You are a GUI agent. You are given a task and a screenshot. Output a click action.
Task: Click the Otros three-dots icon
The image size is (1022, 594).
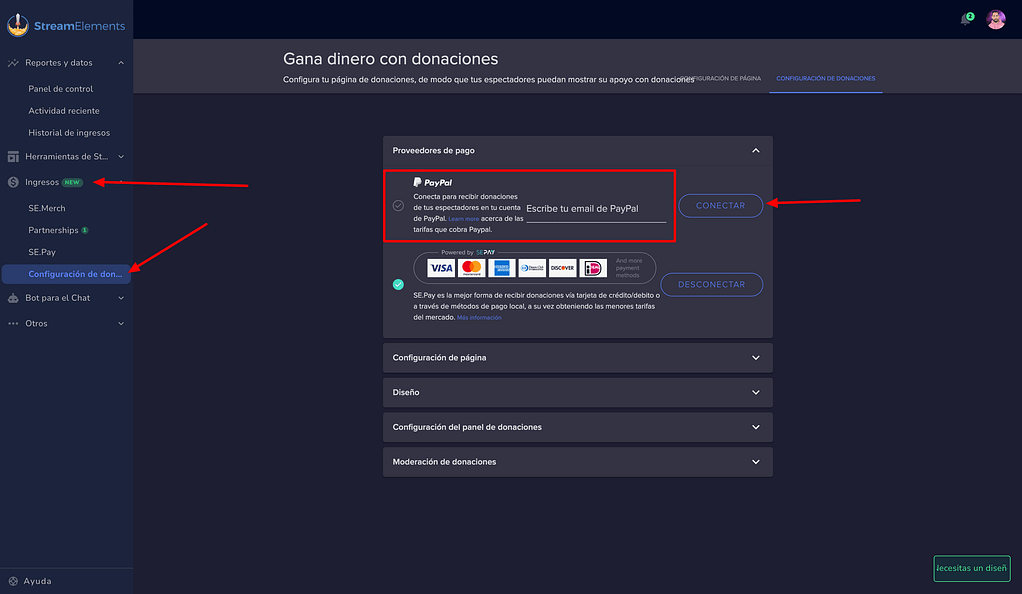pos(13,323)
